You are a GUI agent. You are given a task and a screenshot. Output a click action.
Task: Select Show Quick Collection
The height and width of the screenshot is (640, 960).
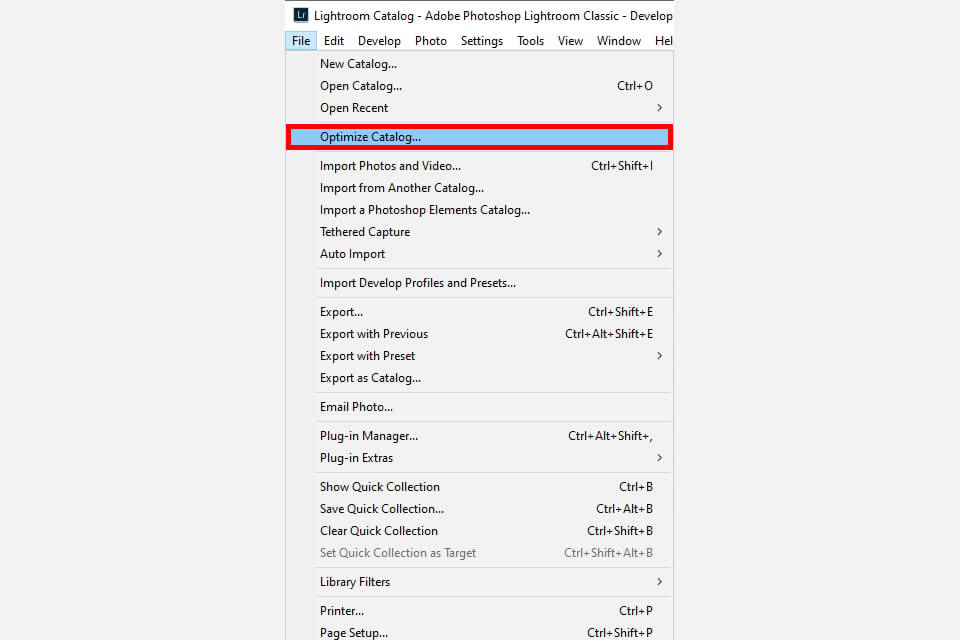point(379,486)
